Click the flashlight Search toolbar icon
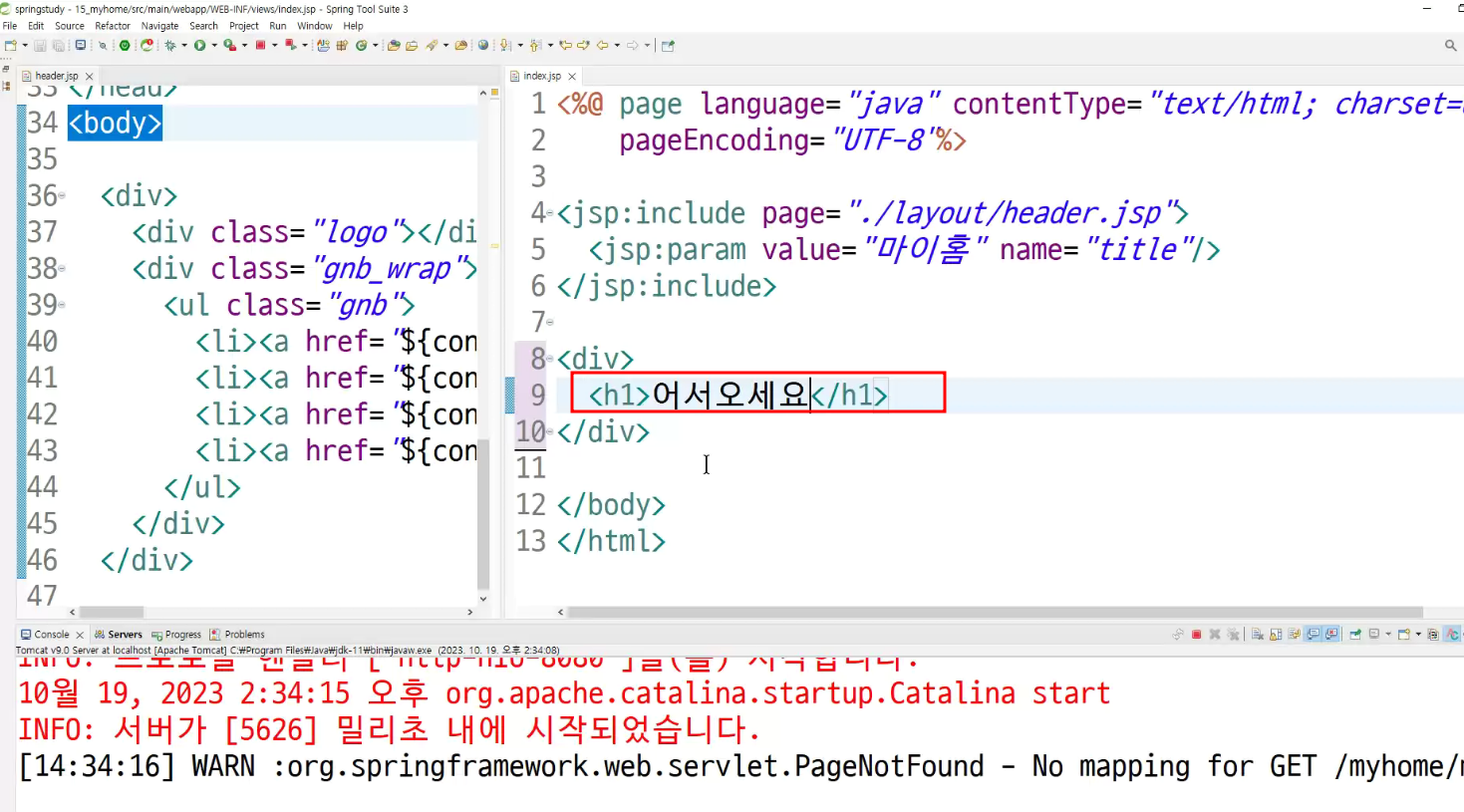The width and height of the screenshot is (1464, 812). [x=432, y=45]
